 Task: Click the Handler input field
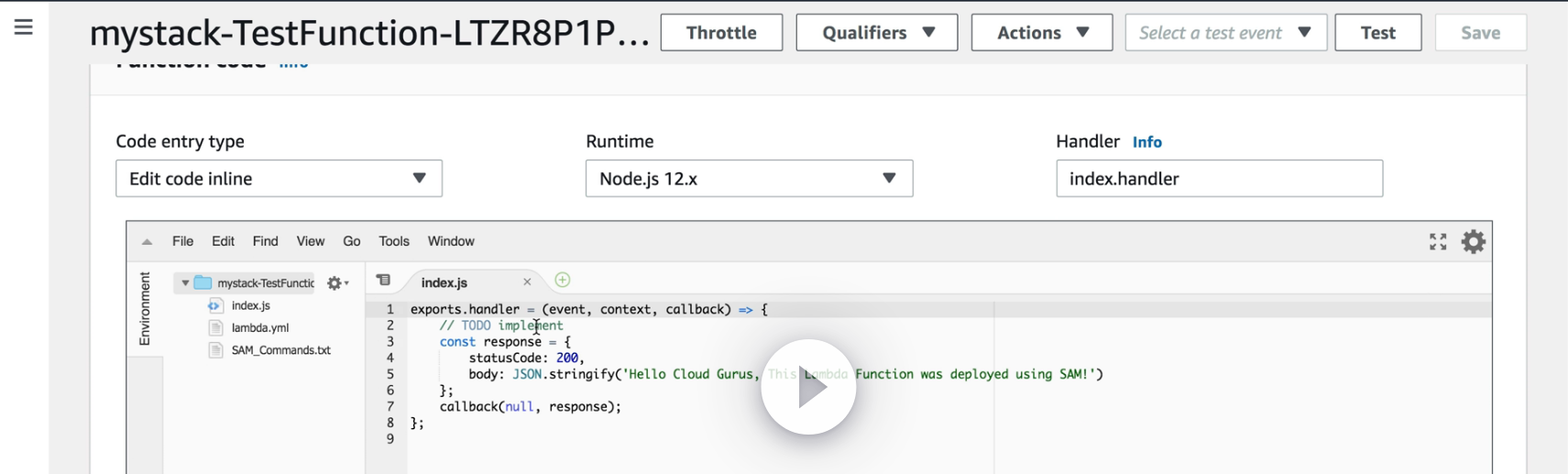[x=1219, y=179]
